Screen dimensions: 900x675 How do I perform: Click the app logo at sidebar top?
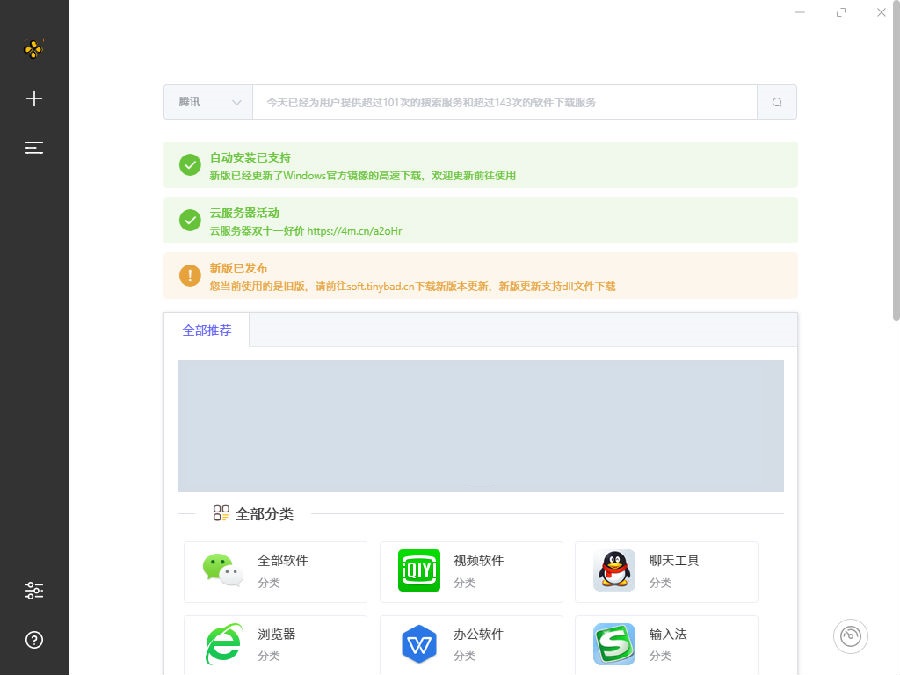(34, 48)
